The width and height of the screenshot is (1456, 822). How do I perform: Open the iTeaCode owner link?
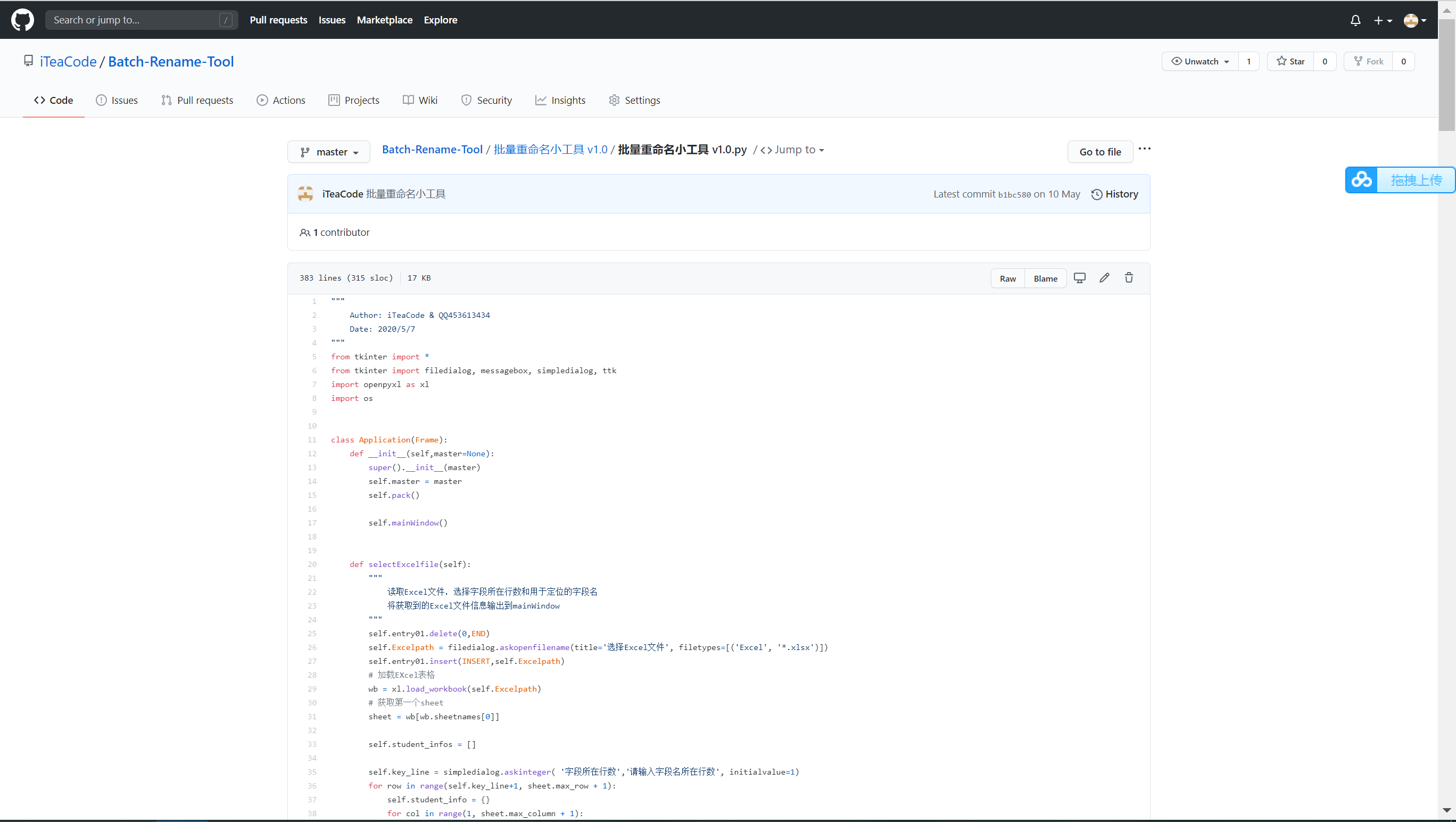click(69, 62)
